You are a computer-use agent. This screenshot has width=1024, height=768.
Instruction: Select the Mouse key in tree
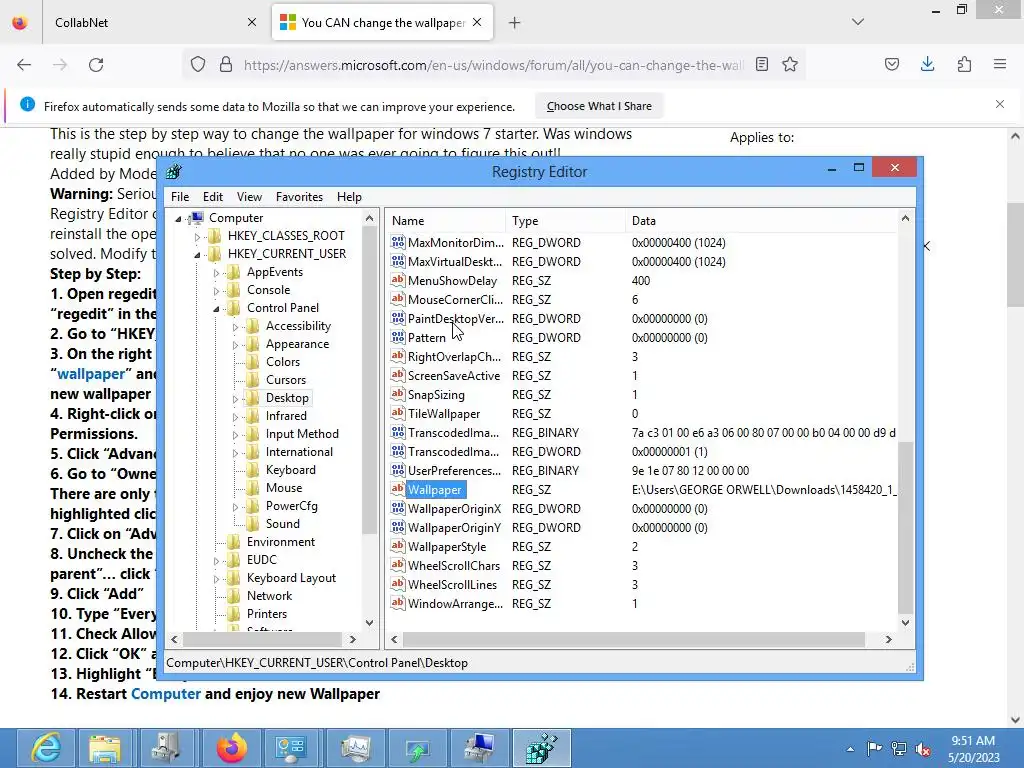click(x=283, y=488)
